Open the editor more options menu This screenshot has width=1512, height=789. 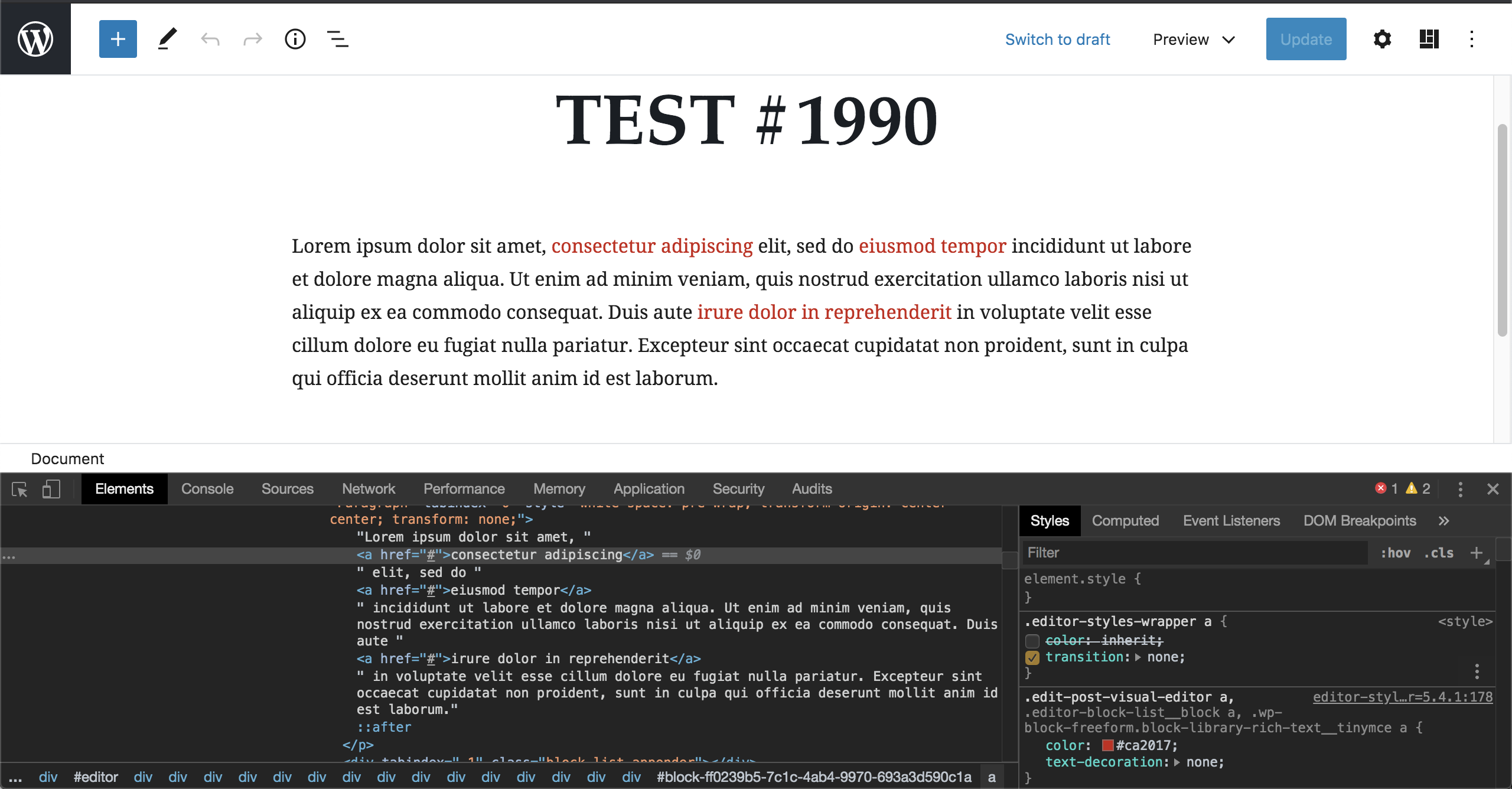pos(1472,40)
